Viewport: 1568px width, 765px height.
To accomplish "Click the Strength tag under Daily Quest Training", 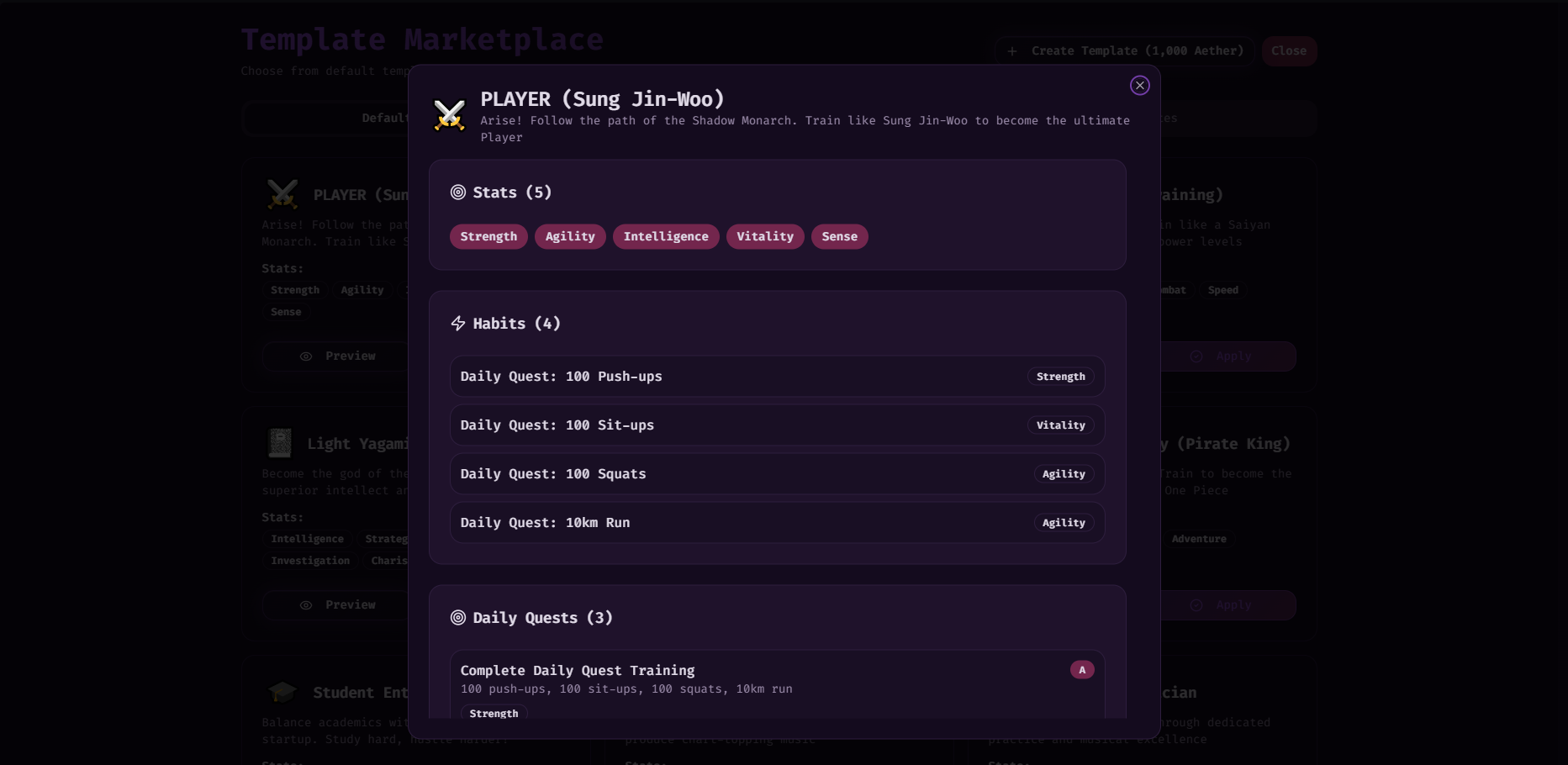I will pyautogui.click(x=494, y=713).
